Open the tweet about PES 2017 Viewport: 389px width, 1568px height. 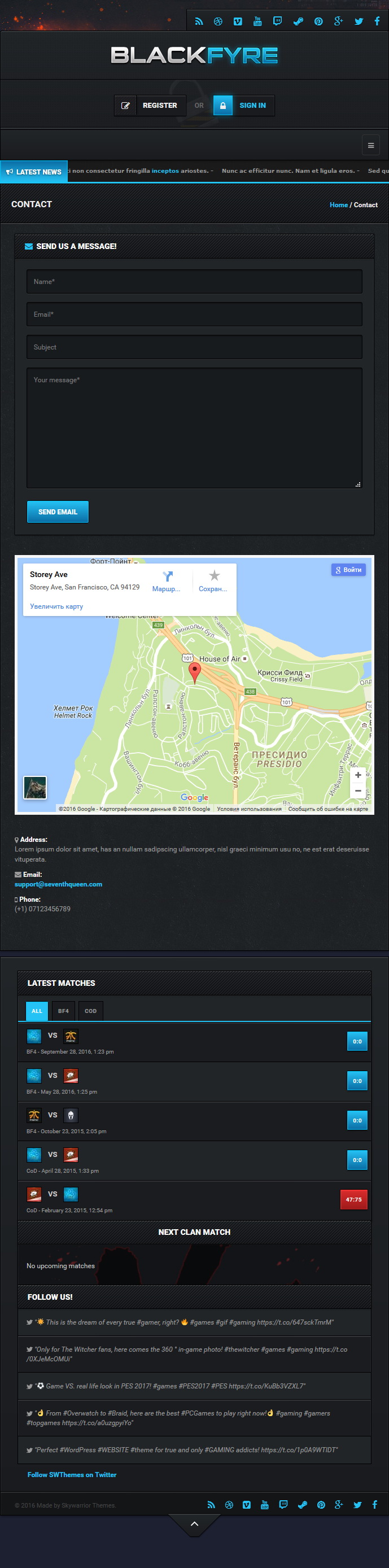194,1386
